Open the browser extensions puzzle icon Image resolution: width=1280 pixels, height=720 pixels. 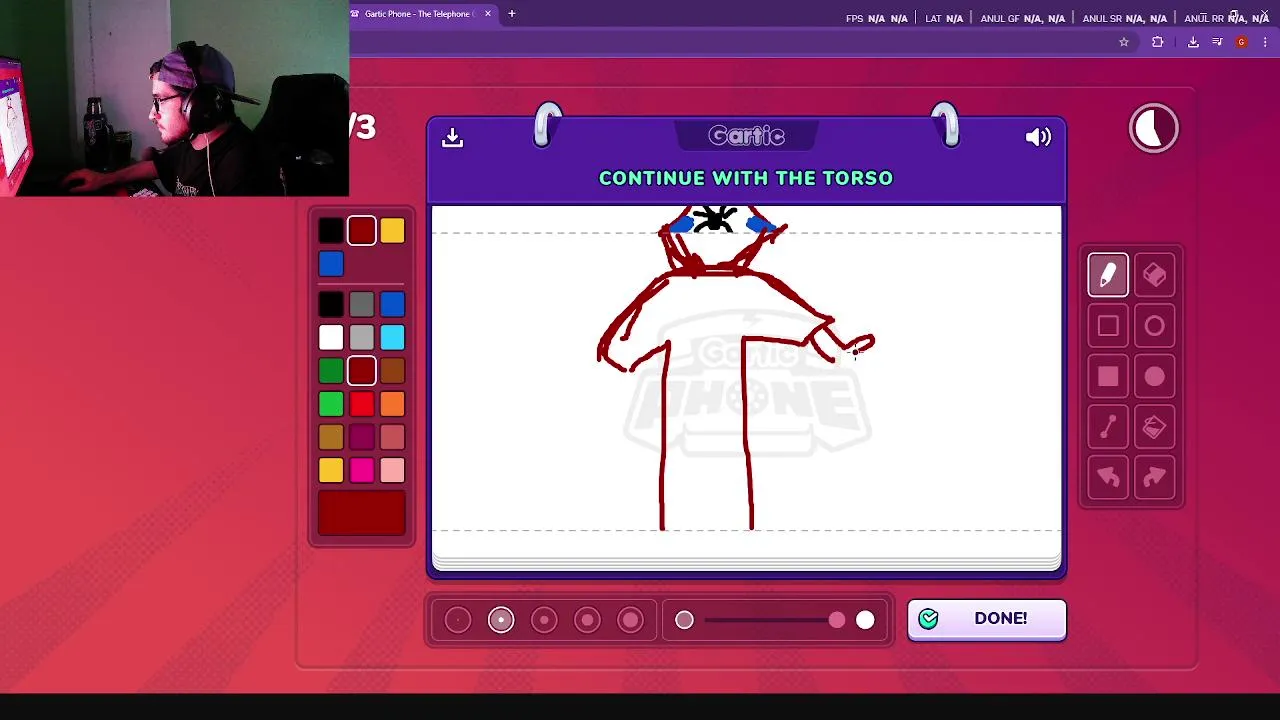(1158, 42)
